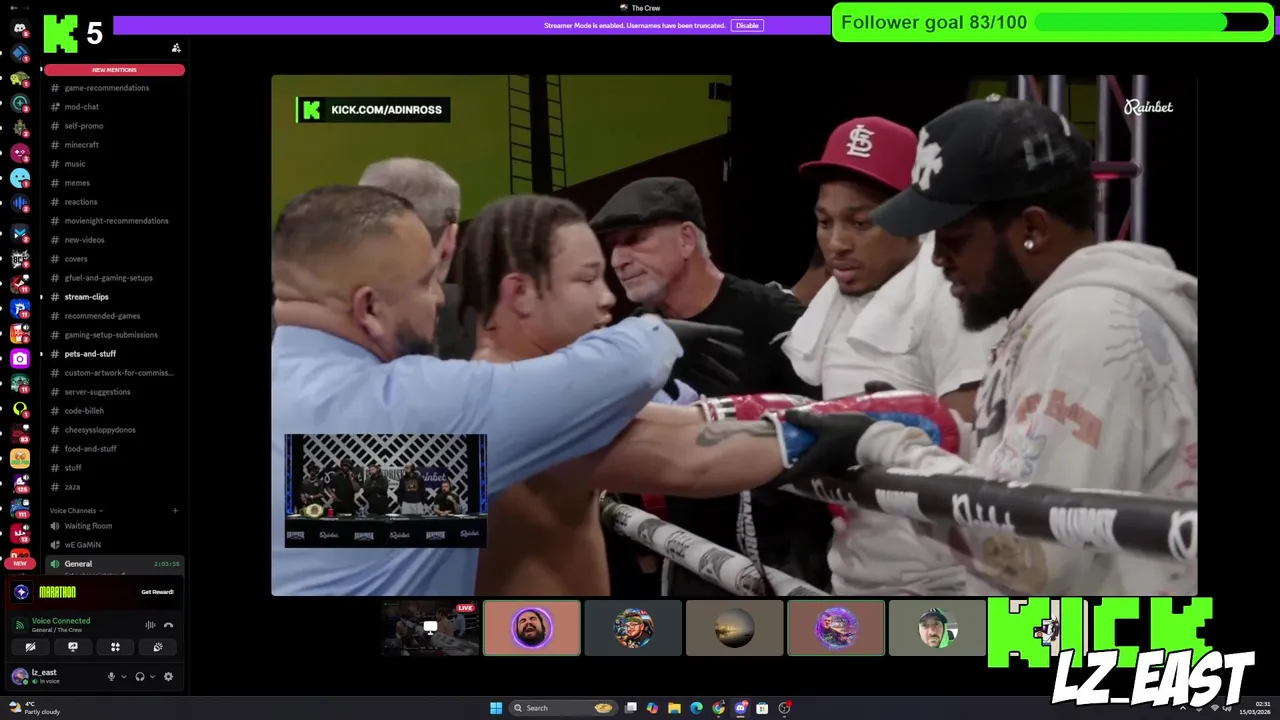The height and width of the screenshot is (720, 1280).
Task: Open lz_east user profile avatar
Action: [20, 677]
